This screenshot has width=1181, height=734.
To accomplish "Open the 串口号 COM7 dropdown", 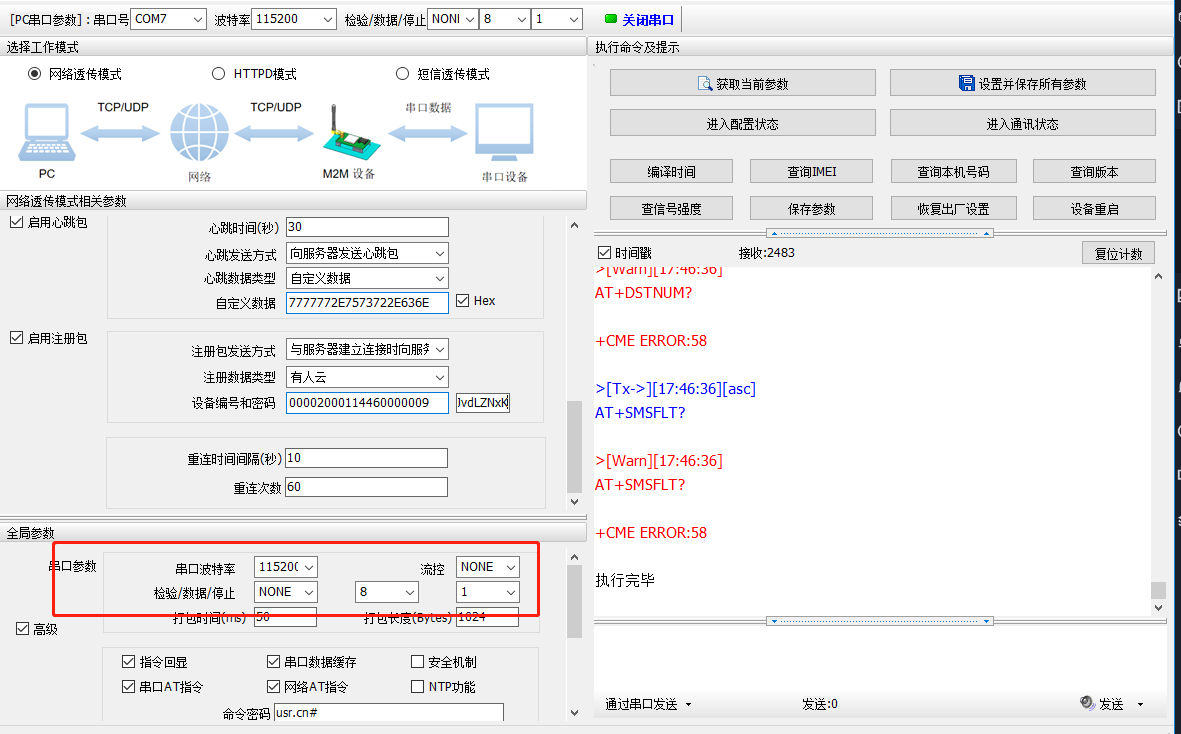I will (168, 19).
